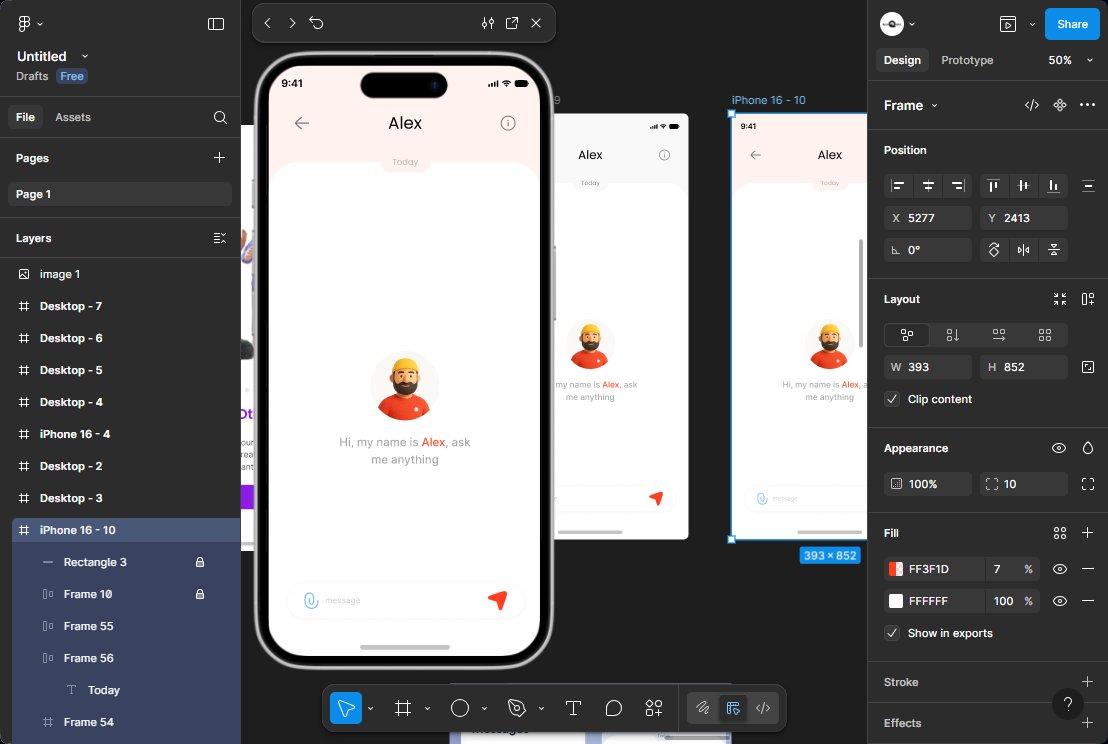Click the FFFFFF fill color swatch
The image size is (1108, 744).
pyautogui.click(x=895, y=601)
